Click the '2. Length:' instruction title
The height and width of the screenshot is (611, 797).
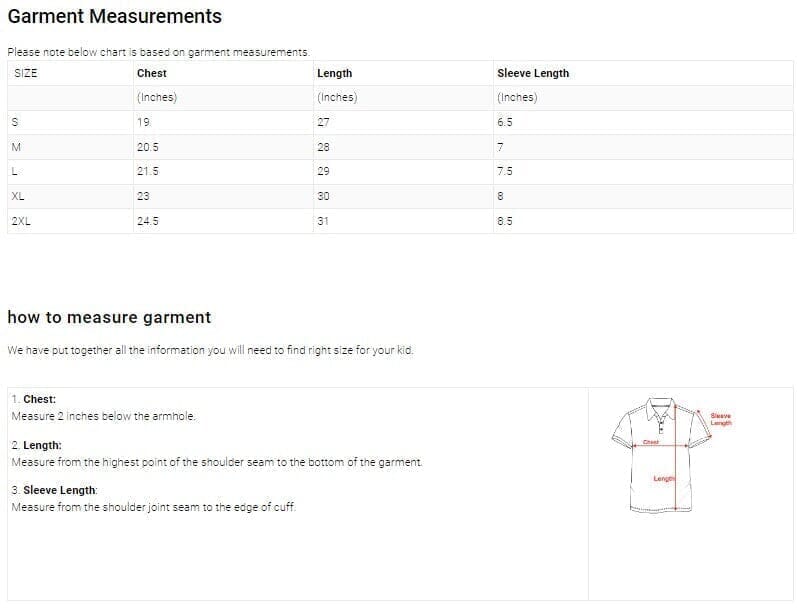pos(37,445)
